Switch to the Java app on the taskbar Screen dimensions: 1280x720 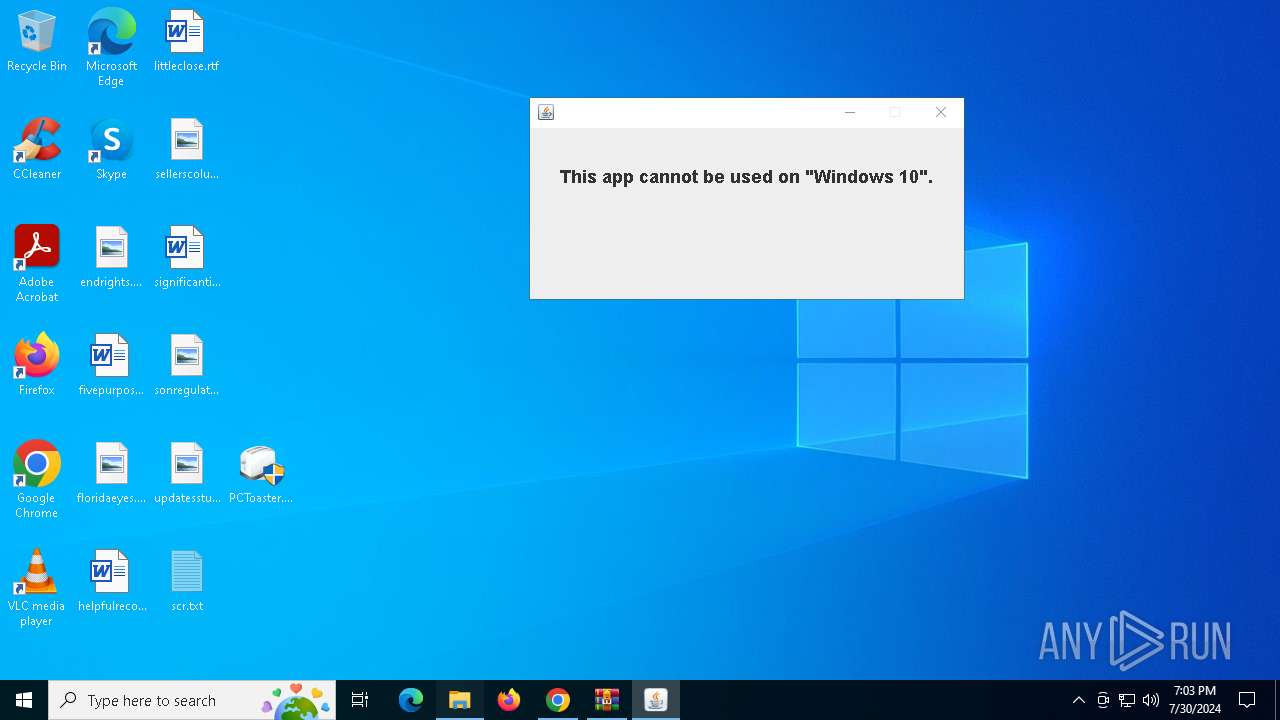click(x=656, y=700)
